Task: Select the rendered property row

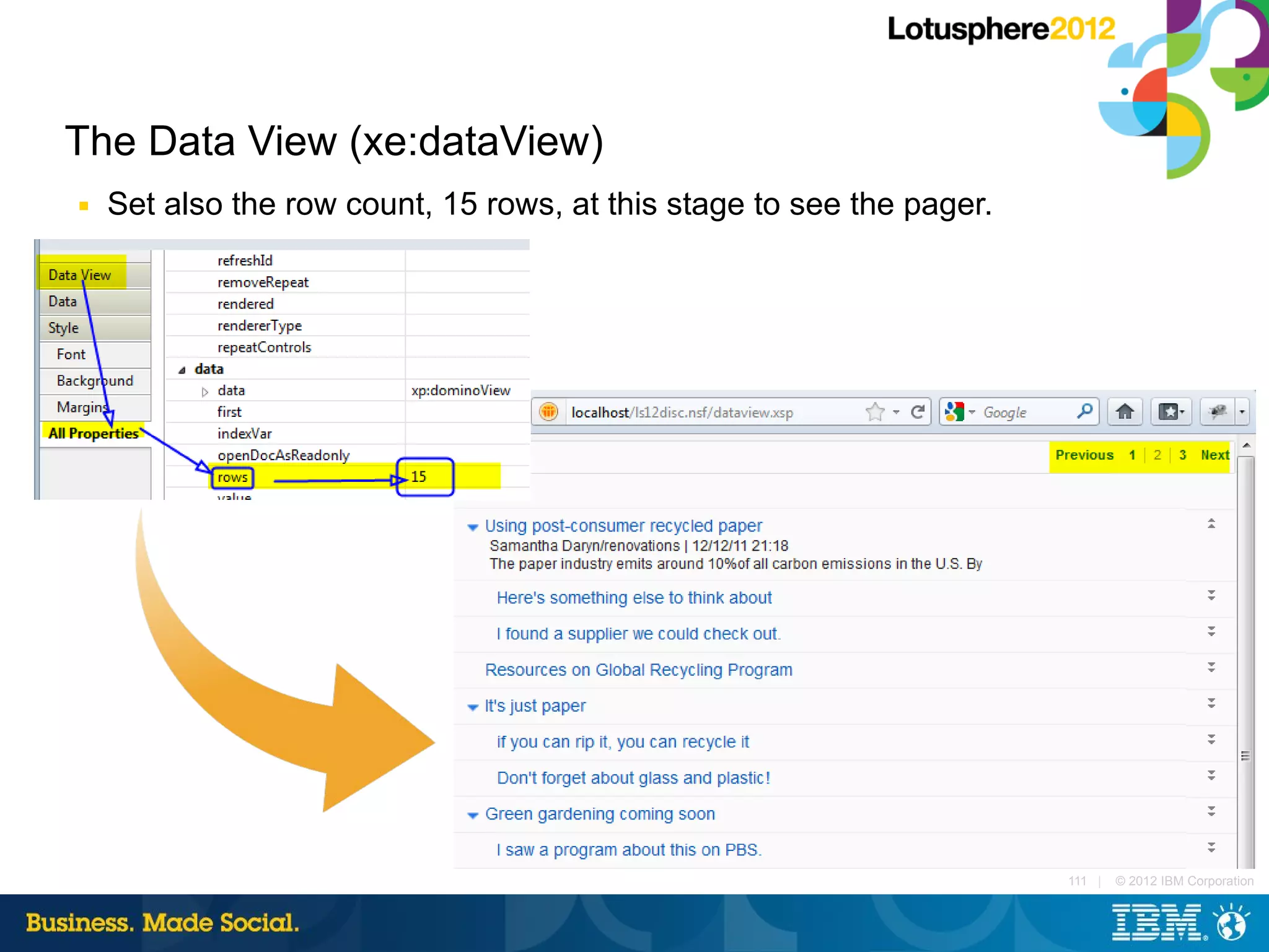Action: (245, 304)
